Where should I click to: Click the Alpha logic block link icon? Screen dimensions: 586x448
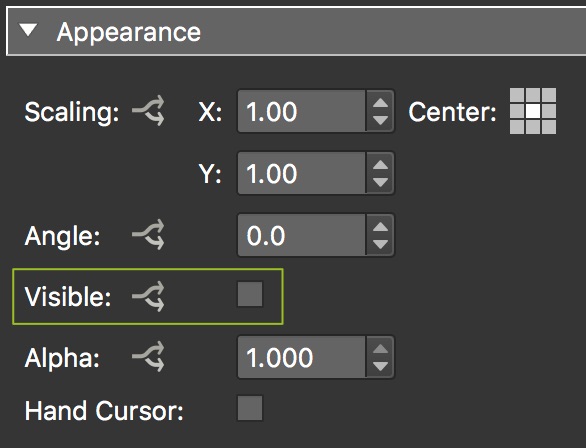[x=148, y=356]
